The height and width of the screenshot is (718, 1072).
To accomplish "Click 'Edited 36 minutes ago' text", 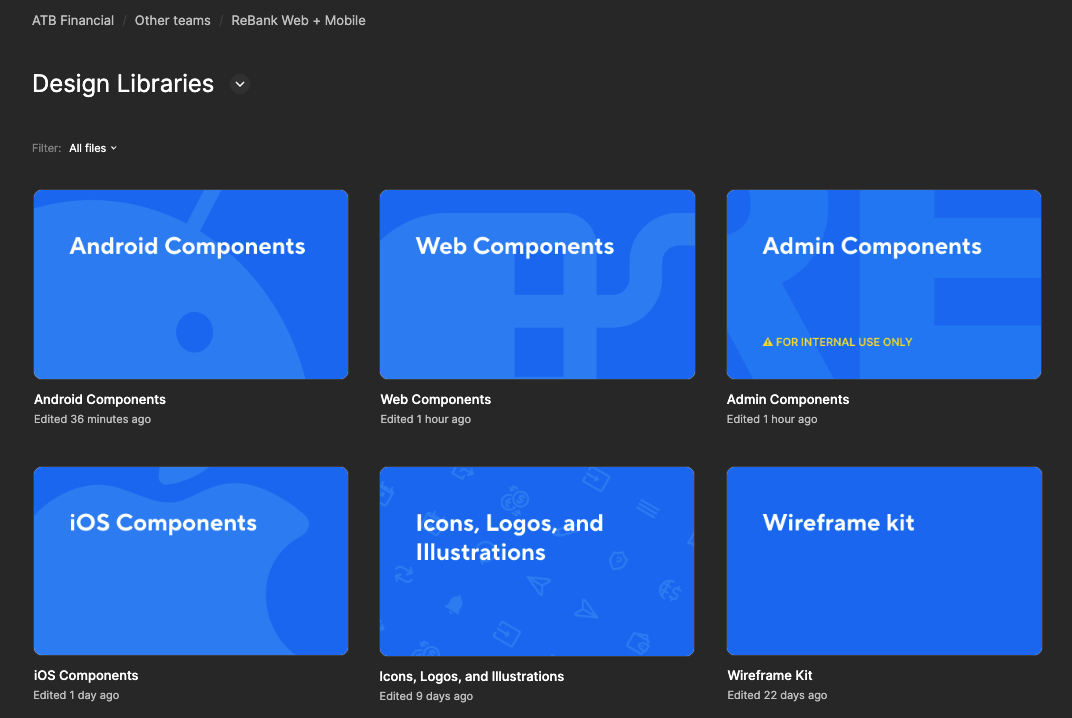I will [92, 419].
